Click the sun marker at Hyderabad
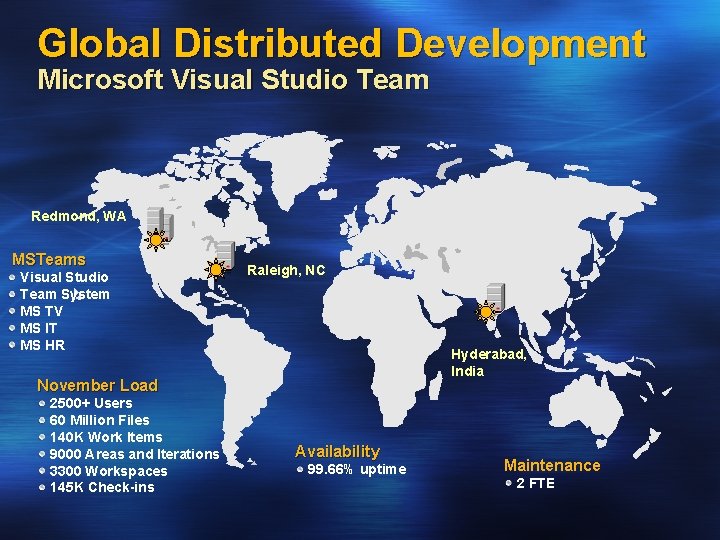Screen dimensions: 720x540 click(485, 312)
